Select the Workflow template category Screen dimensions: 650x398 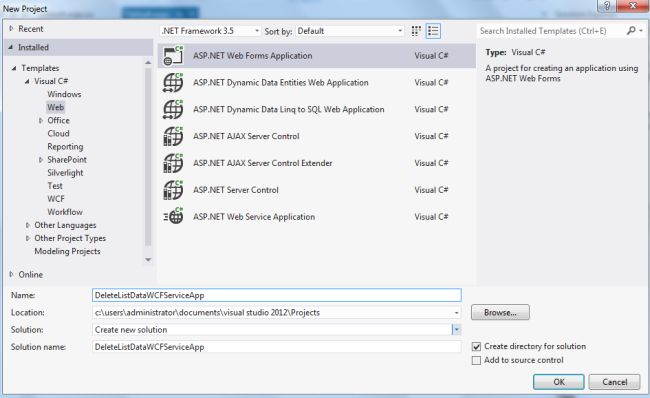65,212
